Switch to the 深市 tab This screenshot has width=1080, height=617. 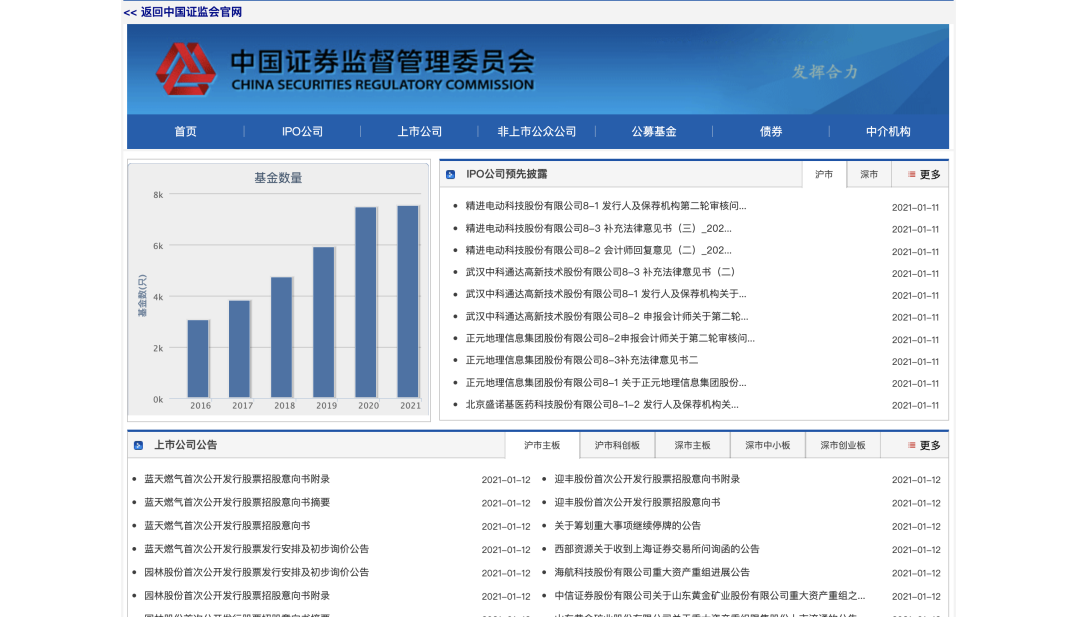(868, 173)
